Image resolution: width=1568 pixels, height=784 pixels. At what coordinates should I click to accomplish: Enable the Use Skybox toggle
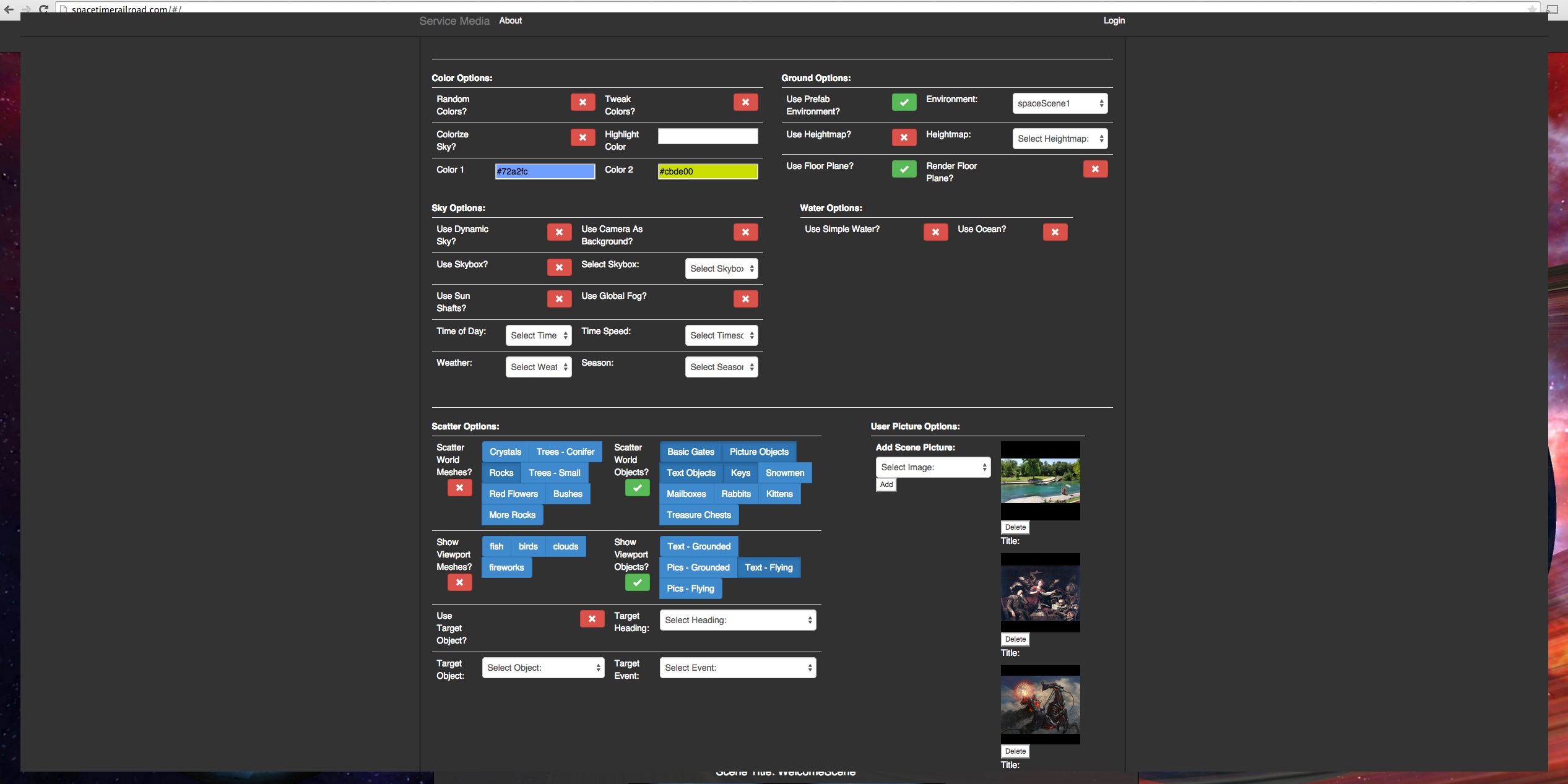click(x=559, y=268)
